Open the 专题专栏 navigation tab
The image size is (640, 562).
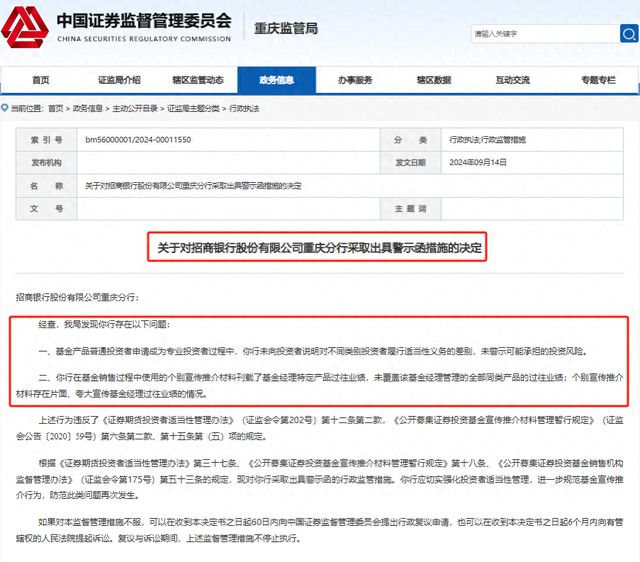point(598,80)
